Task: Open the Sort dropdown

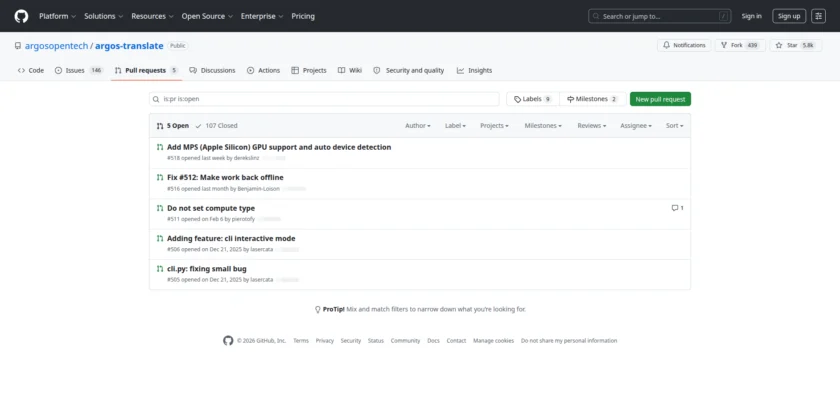Action: click(x=675, y=126)
